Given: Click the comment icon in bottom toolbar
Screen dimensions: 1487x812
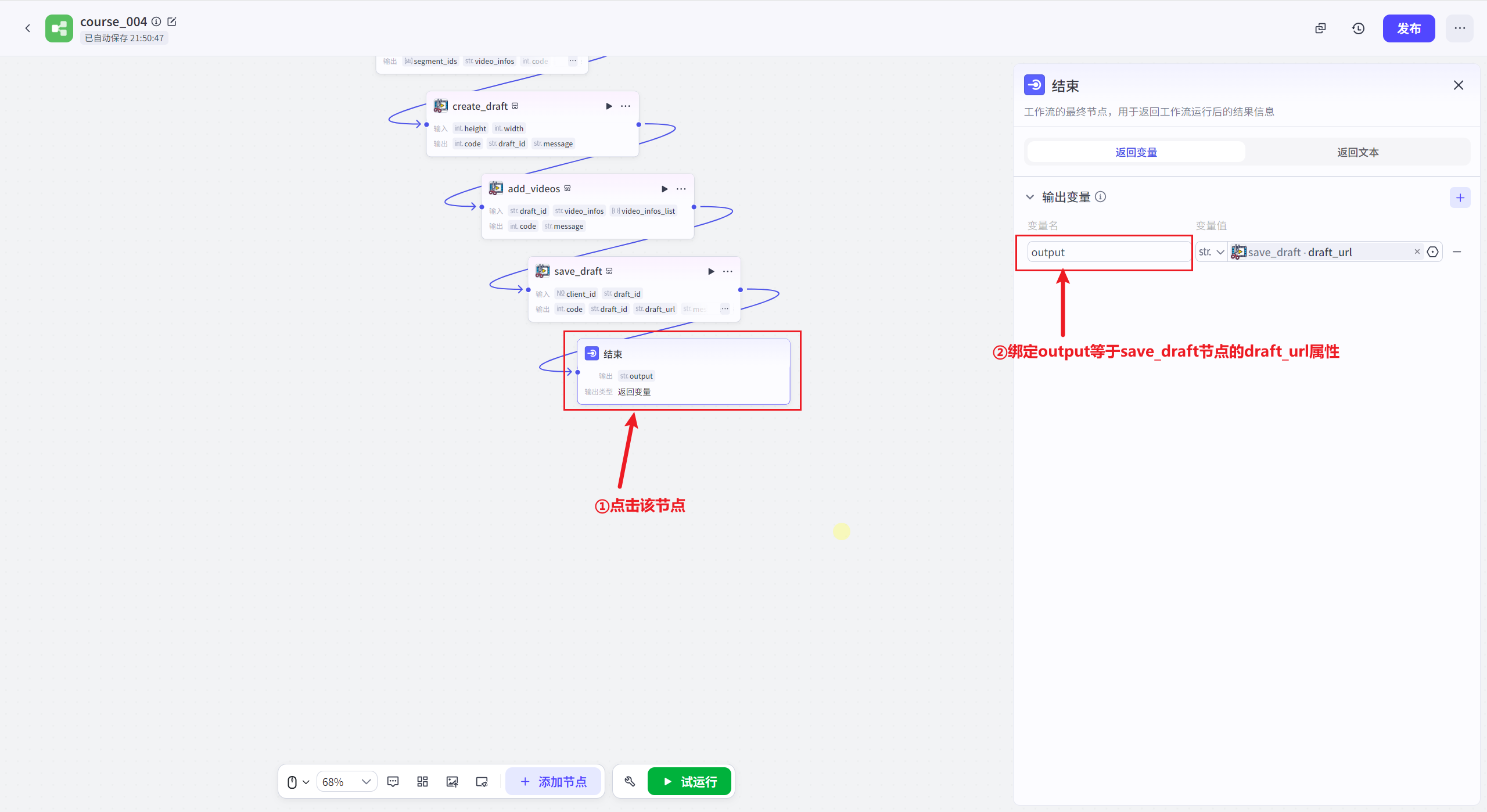Looking at the screenshot, I should click(393, 782).
